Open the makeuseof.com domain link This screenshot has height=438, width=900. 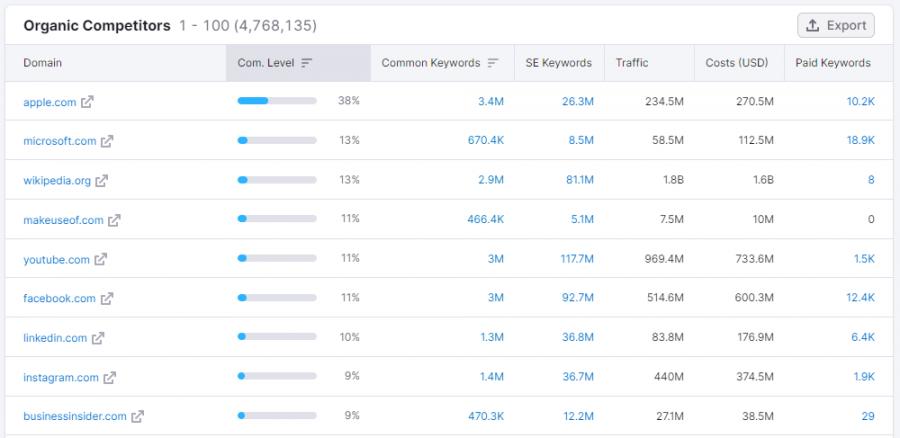coord(63,220)
